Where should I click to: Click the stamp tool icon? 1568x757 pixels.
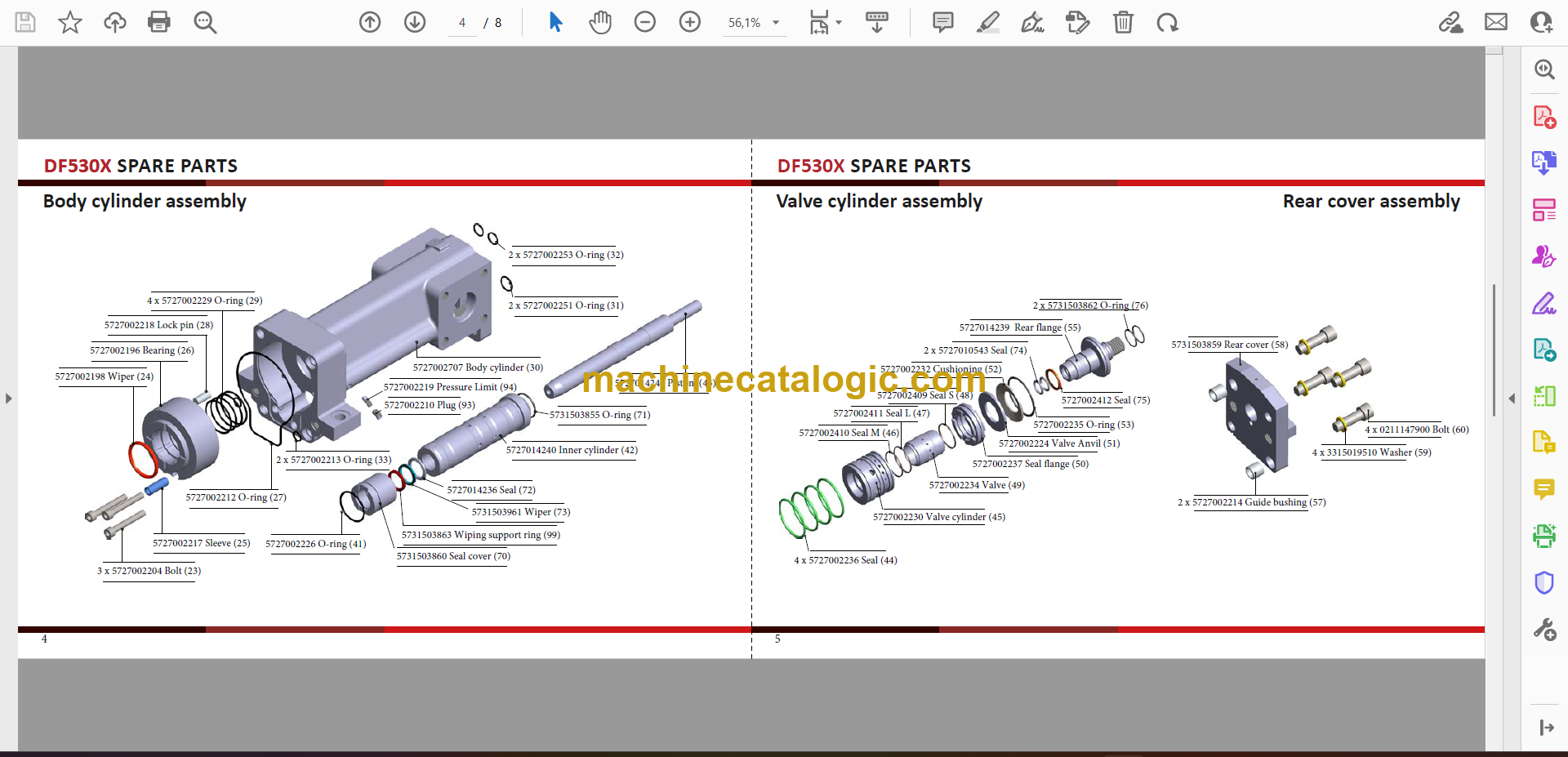1078,22
